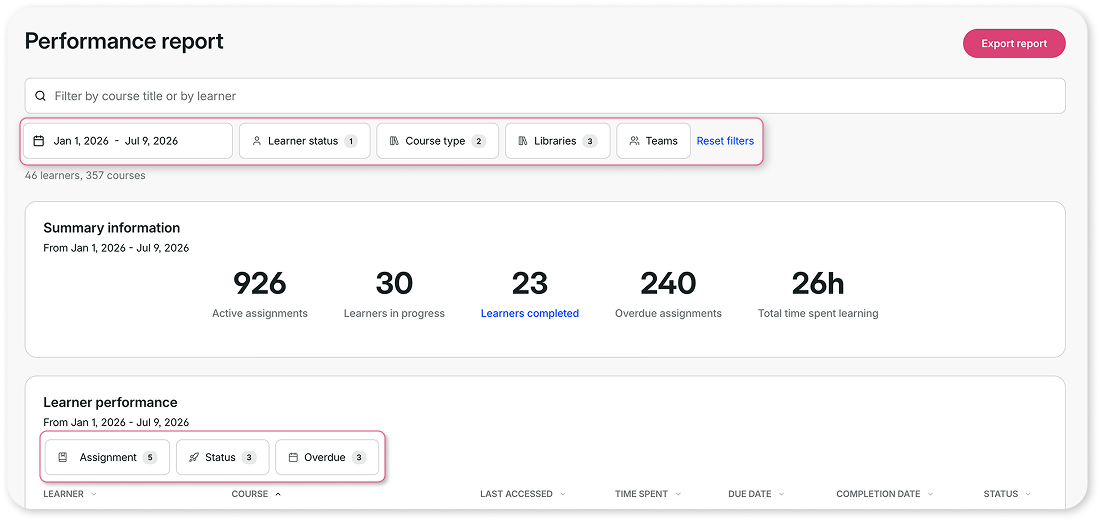This screenshot has width=1100, height=522.
Task: Click the calendar icon in the Overdue filter
Action: (293, 457)
